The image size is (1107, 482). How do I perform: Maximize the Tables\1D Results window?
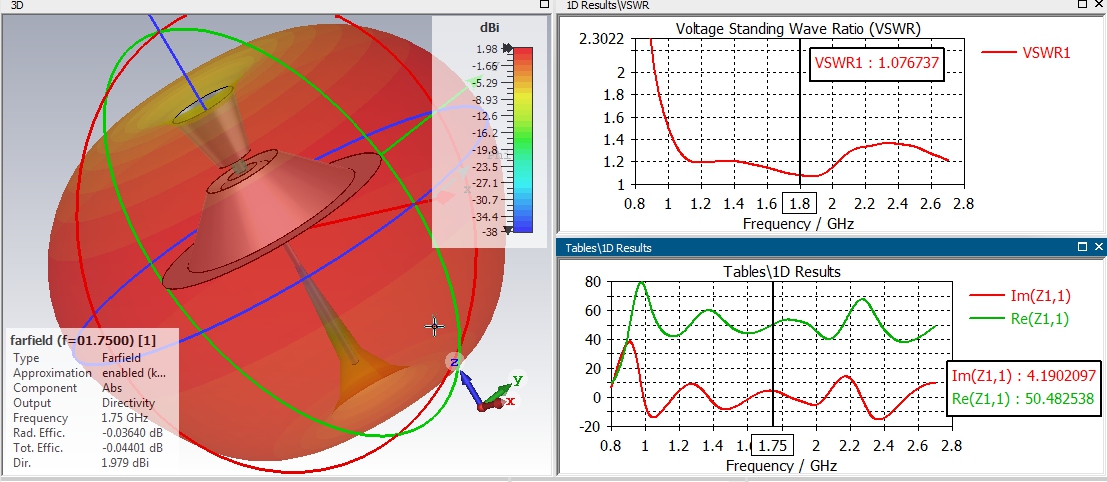[x=1083, y=247]
